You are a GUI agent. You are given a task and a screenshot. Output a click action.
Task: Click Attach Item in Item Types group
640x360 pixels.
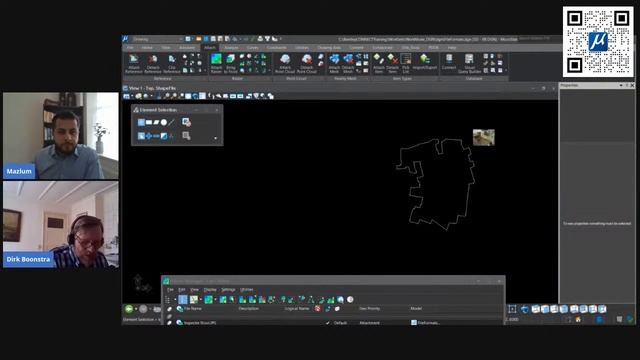coord(379,64)
